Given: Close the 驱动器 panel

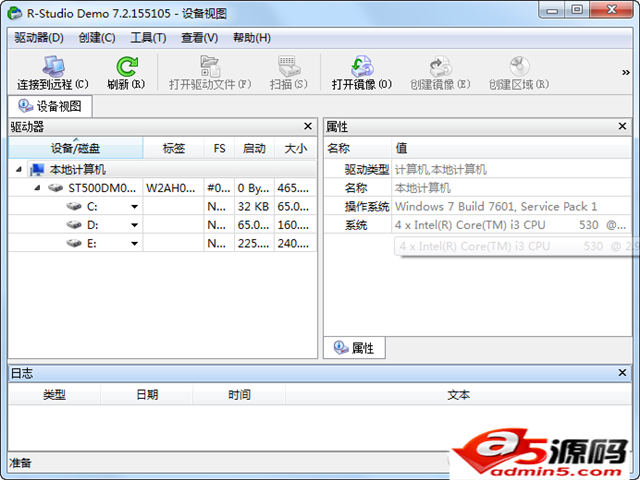Looking at the screenshot, I should tap(308, 127).
